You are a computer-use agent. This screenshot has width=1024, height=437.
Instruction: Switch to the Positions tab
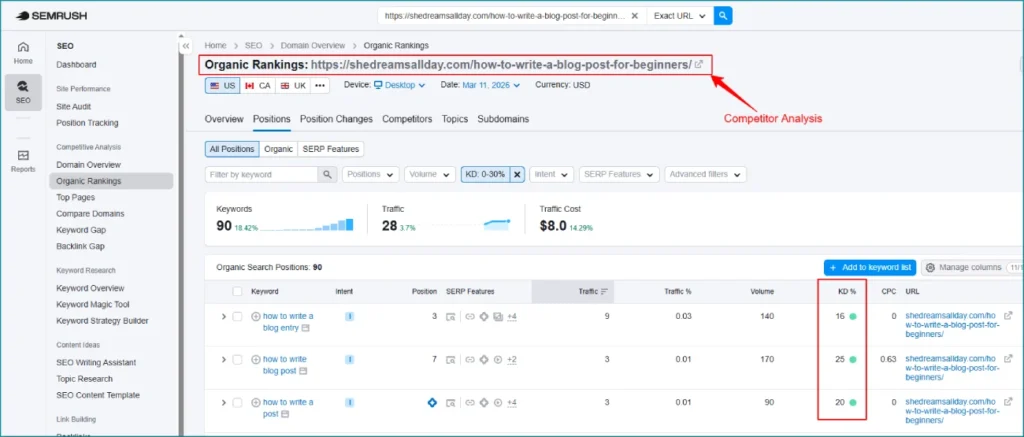(x=272, y=119)
